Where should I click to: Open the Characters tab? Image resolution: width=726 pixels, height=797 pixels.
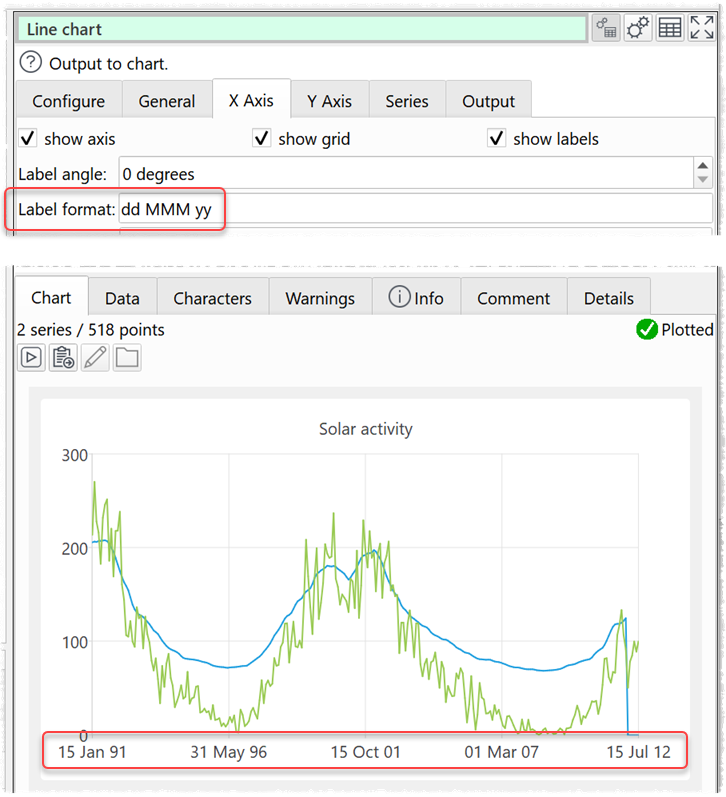(213, 298)
